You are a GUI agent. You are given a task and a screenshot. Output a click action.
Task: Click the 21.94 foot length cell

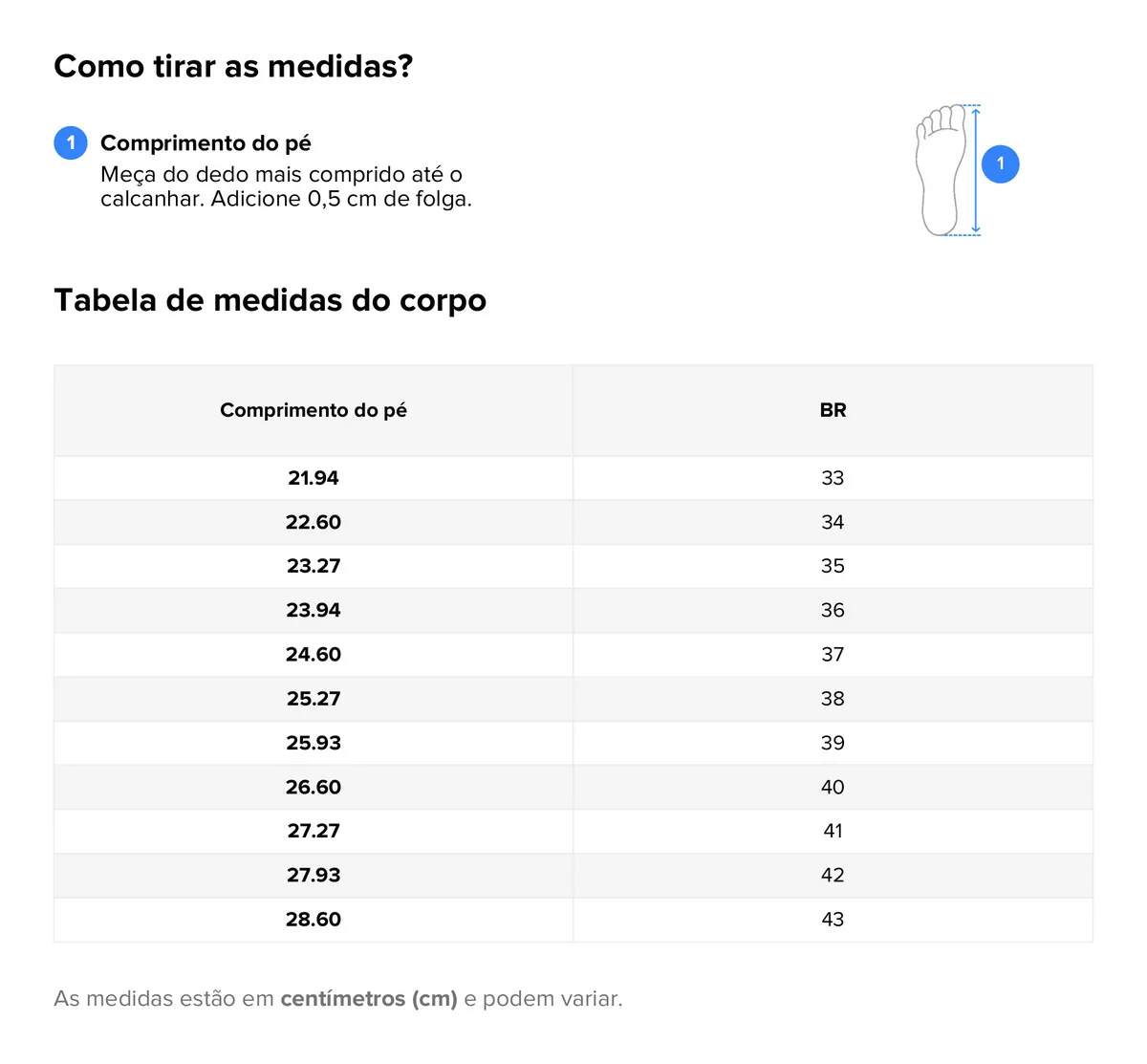(x=314, y=478)
